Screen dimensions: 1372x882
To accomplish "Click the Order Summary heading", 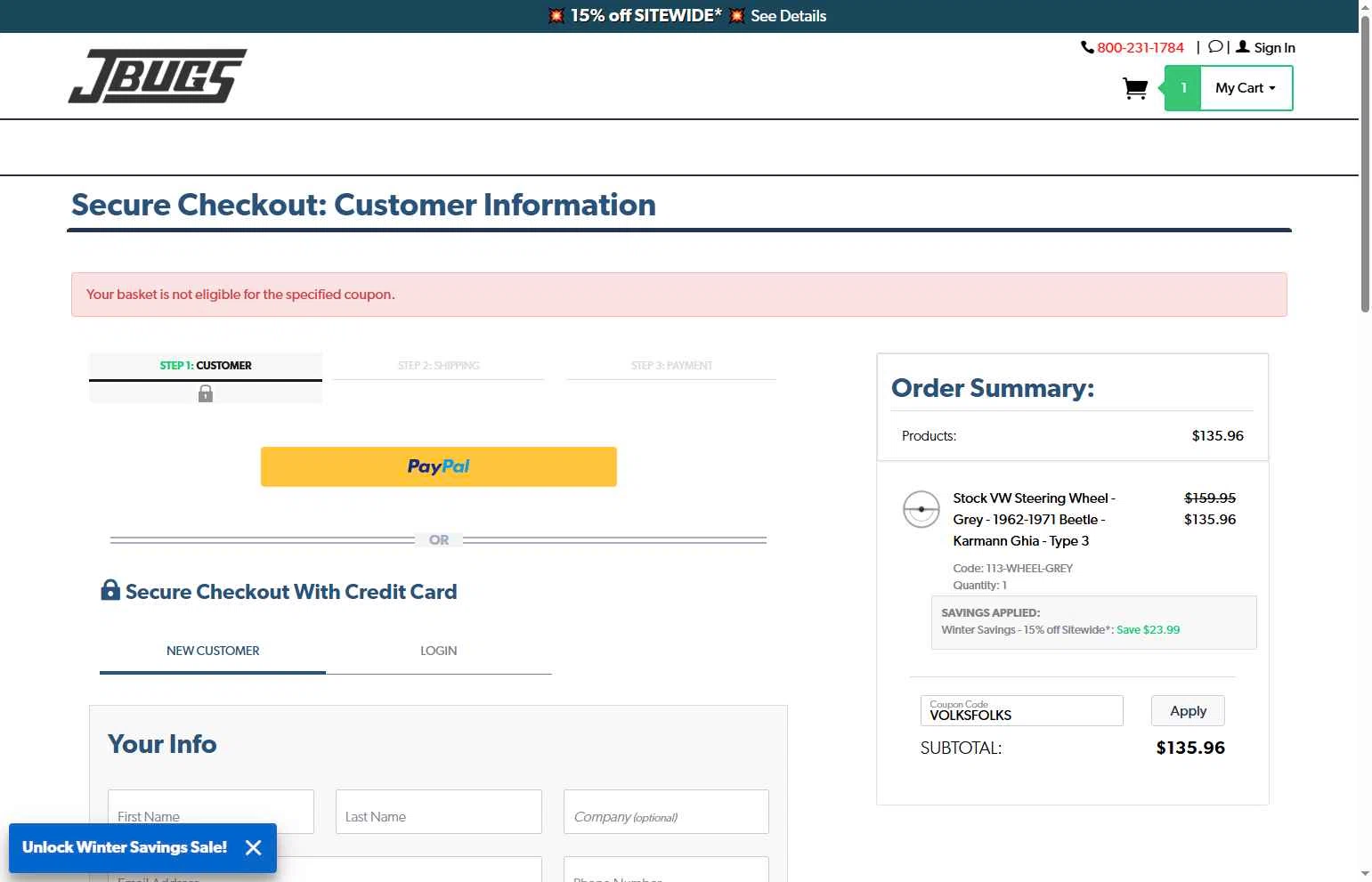I will pos(993,388).
